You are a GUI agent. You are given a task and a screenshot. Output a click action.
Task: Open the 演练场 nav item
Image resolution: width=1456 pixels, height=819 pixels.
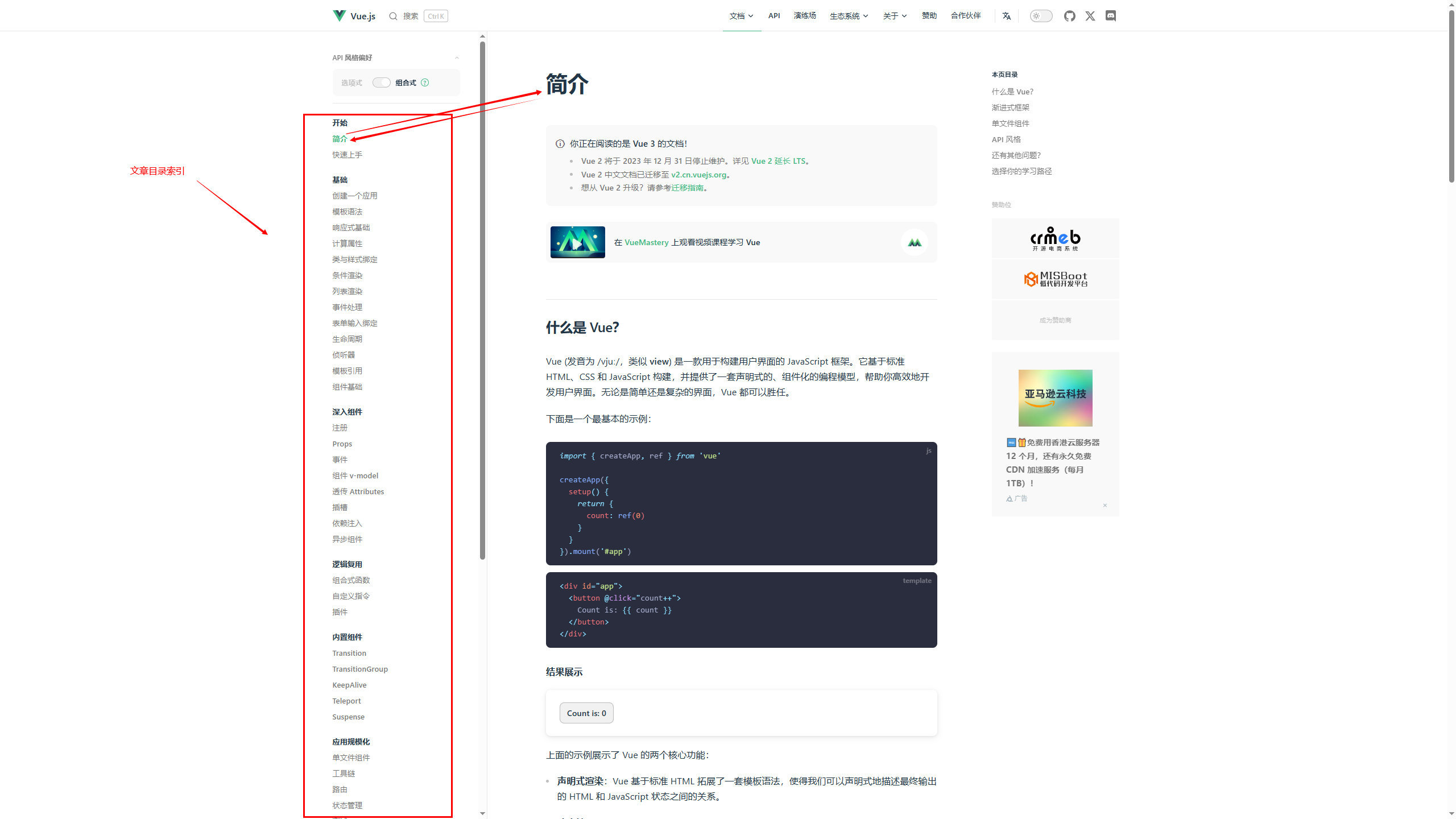click(x=805, y=16)
